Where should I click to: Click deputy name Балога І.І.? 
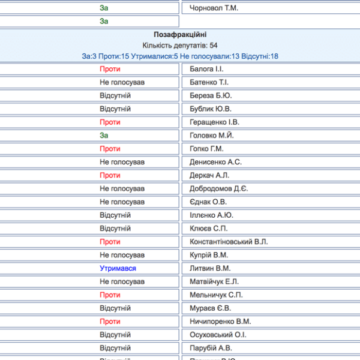tap(206, 69)
